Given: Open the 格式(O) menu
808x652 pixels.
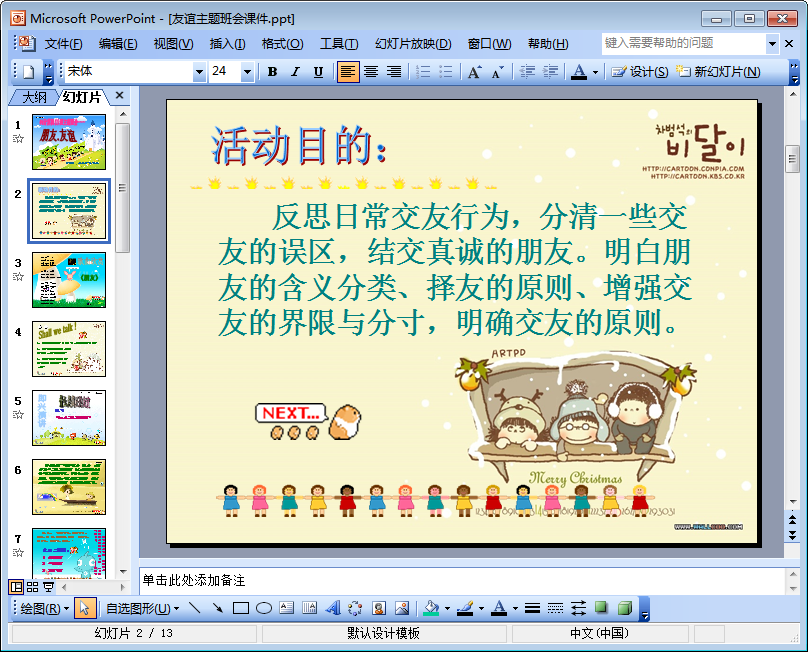Looking at the screenshot, I should (x=282, y=44).
